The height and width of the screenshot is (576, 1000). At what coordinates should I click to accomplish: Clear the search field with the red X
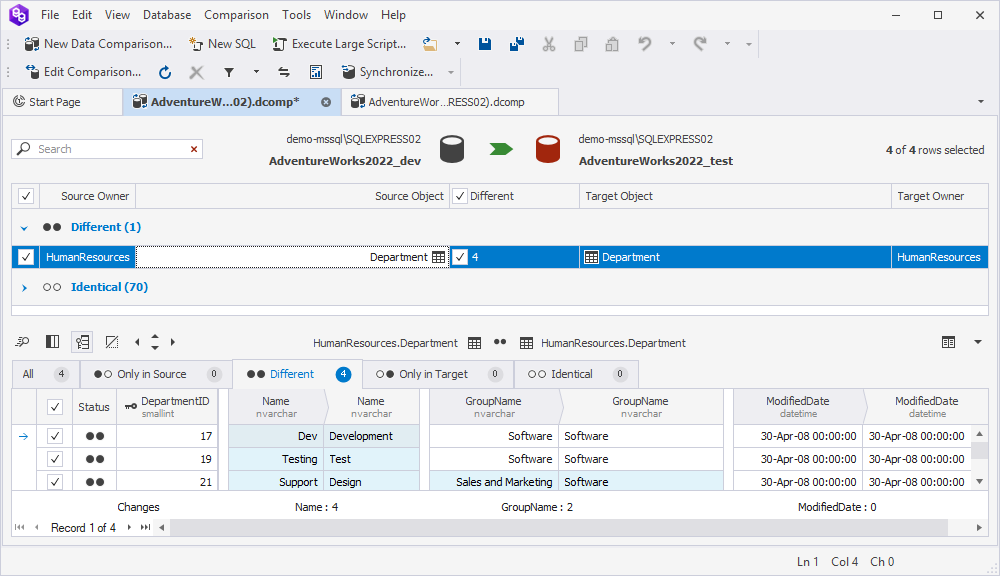click(194, 149)
